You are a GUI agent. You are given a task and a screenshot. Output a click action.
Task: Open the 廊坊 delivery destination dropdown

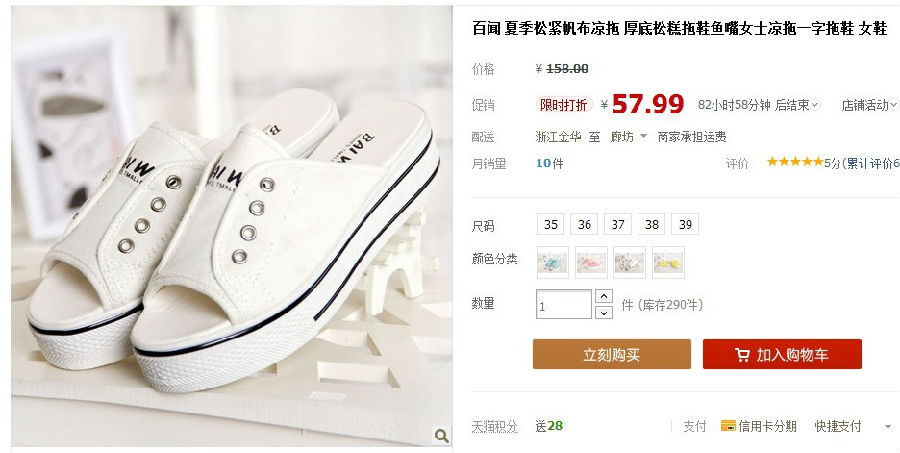point(629,137)
